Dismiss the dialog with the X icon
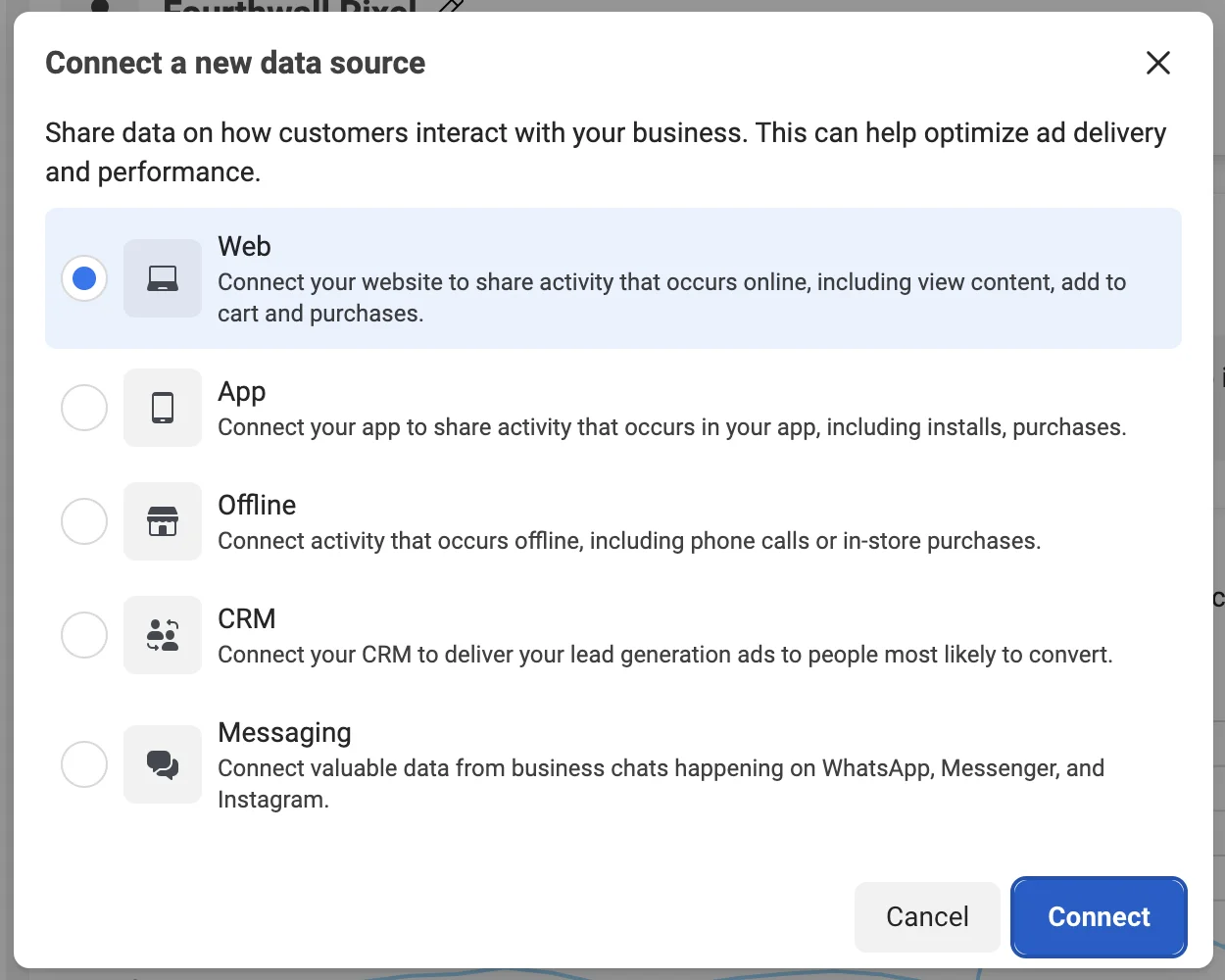Screen dimensions: 1225x980 click(x=1157, y=62)
